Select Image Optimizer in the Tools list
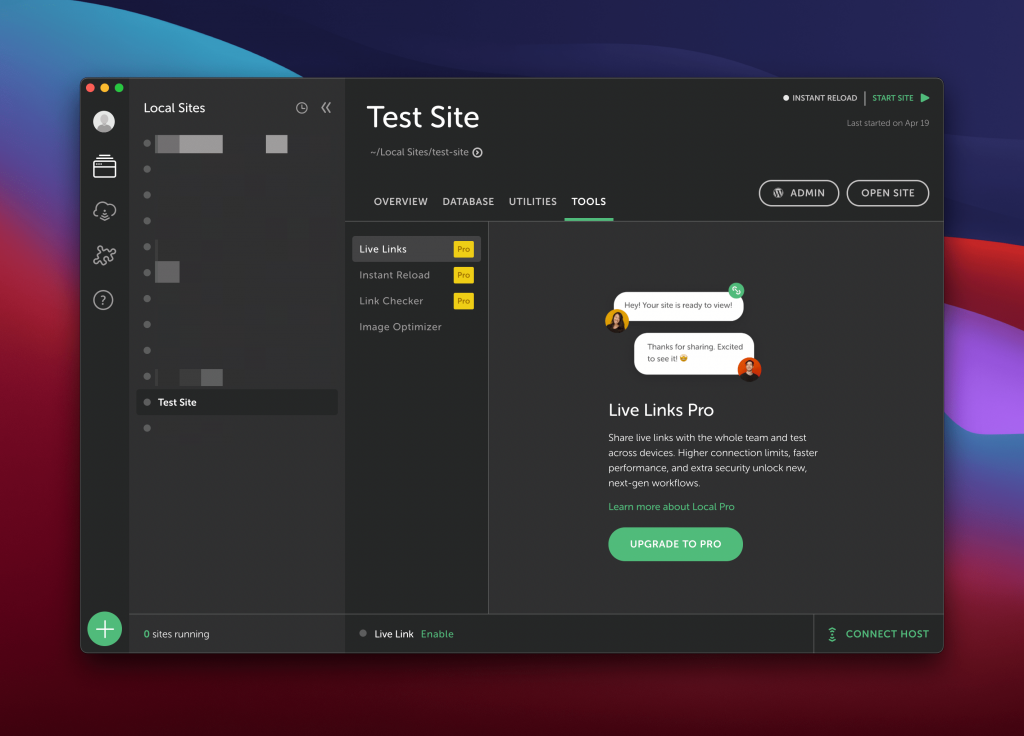 pyautogui.click(x=399, y=326)
